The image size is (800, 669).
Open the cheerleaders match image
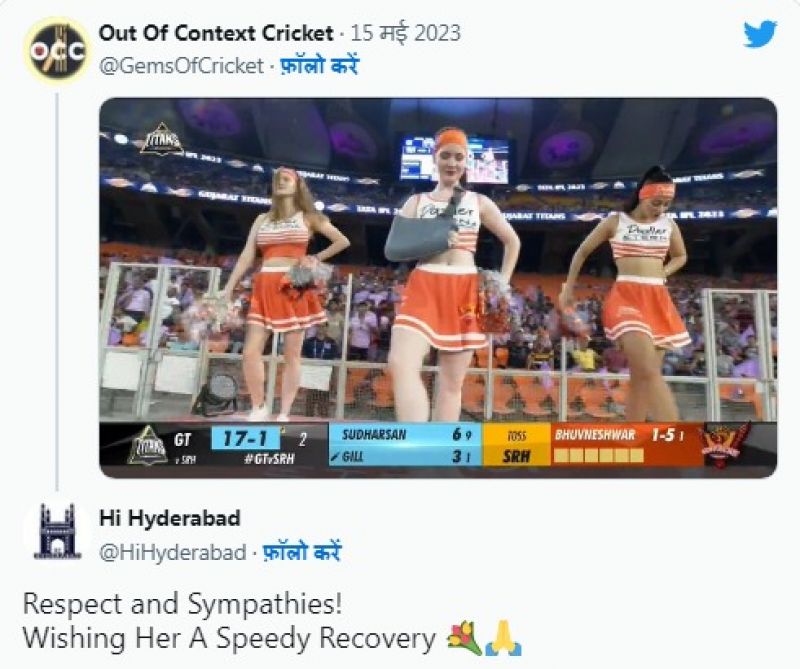pyautogui.click(x=438, y=288)
